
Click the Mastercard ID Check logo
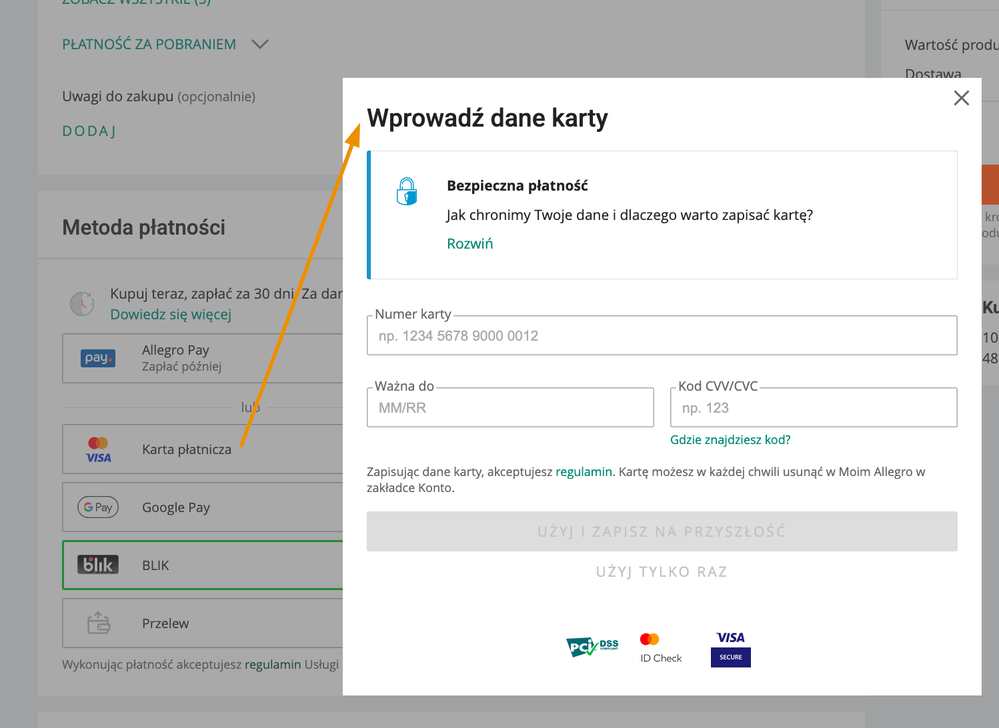pos(661,648)
